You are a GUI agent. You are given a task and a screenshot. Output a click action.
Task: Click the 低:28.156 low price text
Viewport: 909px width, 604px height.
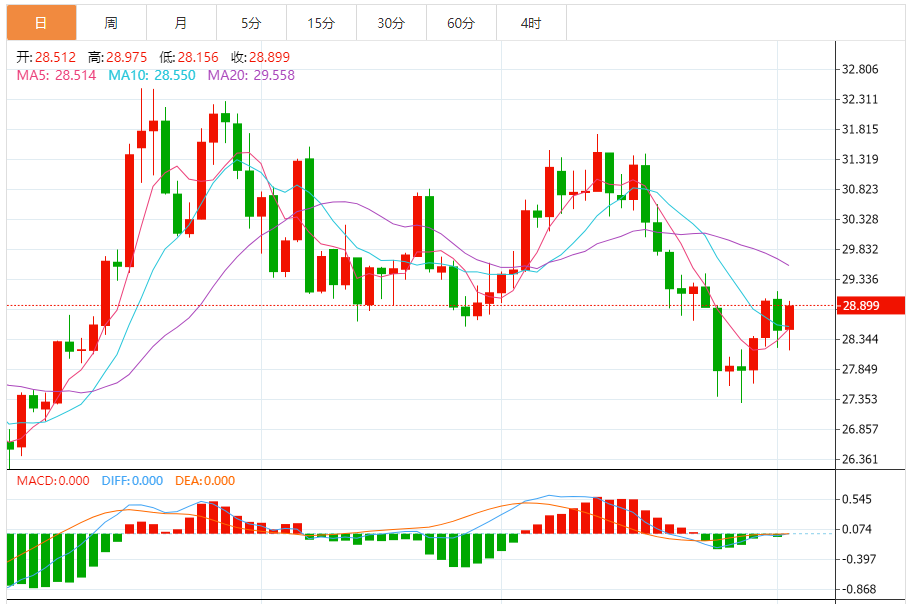pyautogui.click(x=189, y=57)
